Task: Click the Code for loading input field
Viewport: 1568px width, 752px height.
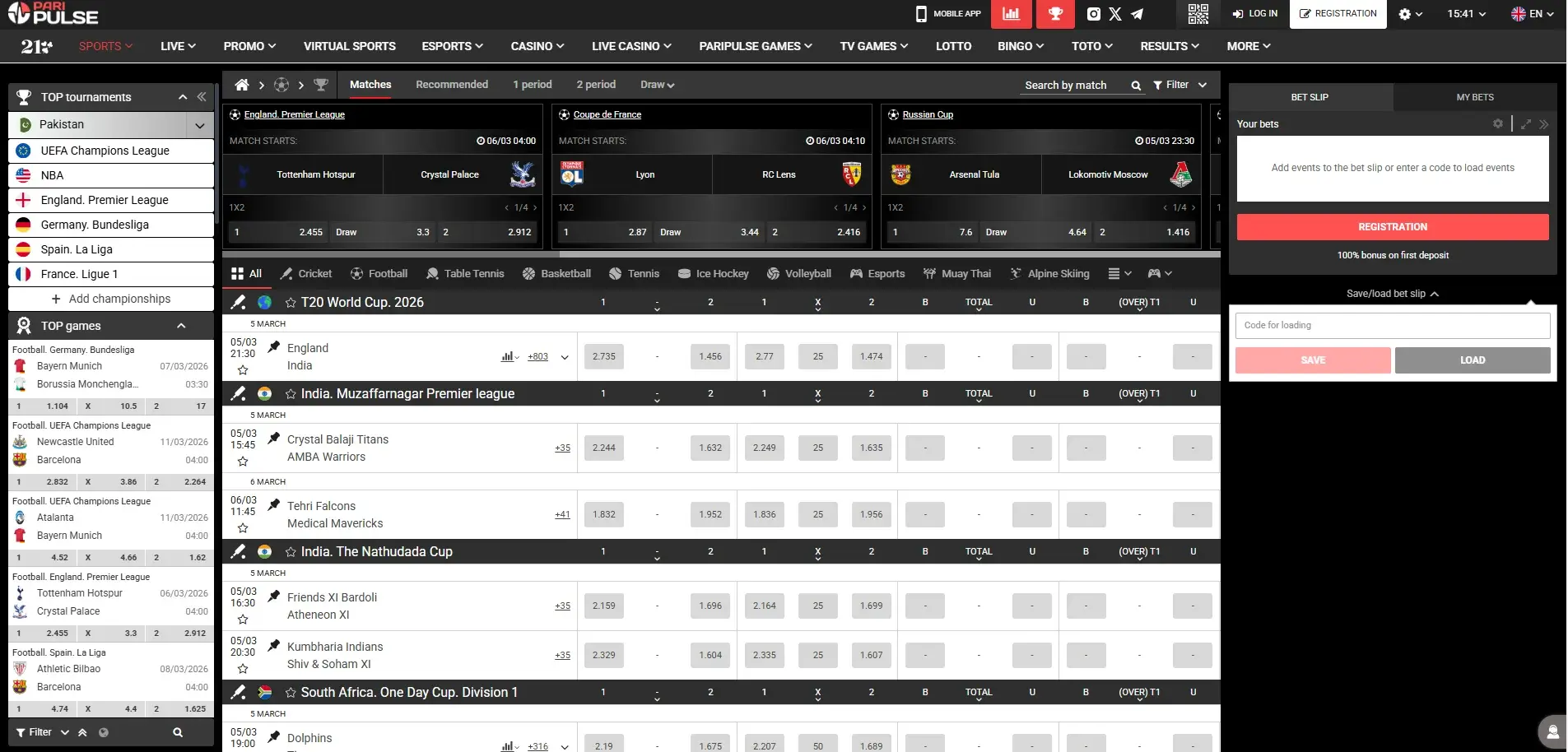Action: [1392, 326]
